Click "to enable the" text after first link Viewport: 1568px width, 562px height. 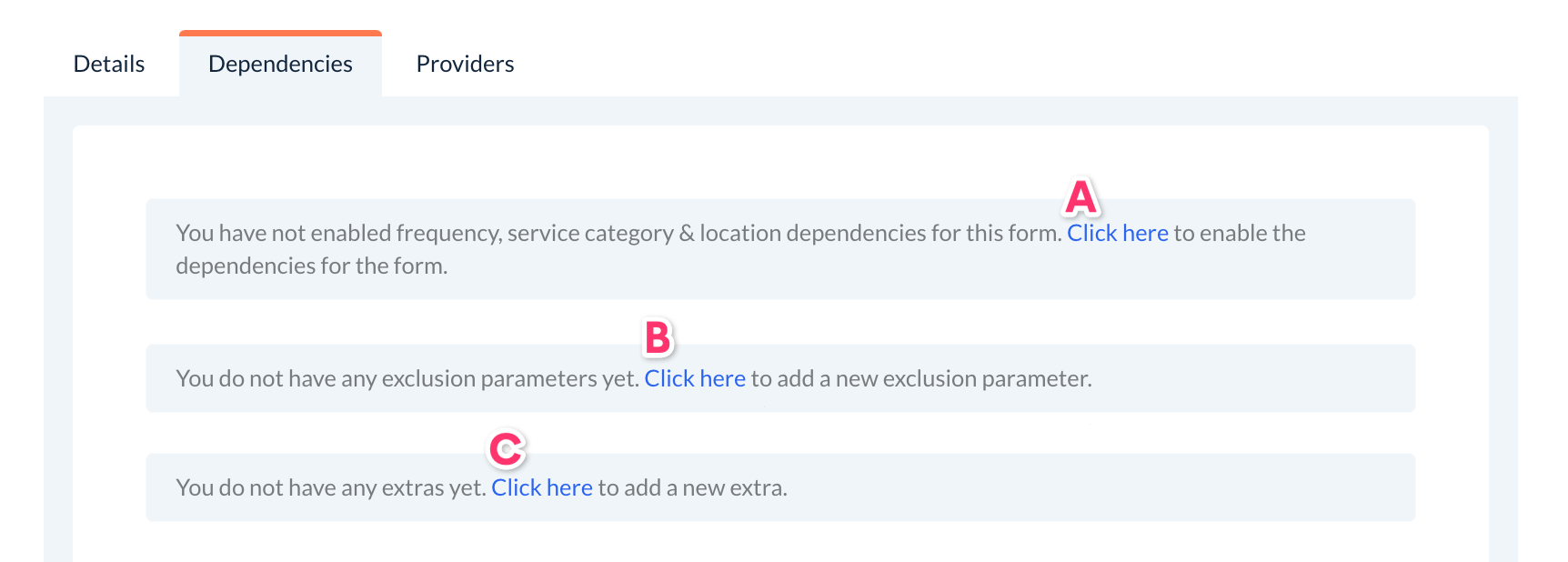[1240, 234]
